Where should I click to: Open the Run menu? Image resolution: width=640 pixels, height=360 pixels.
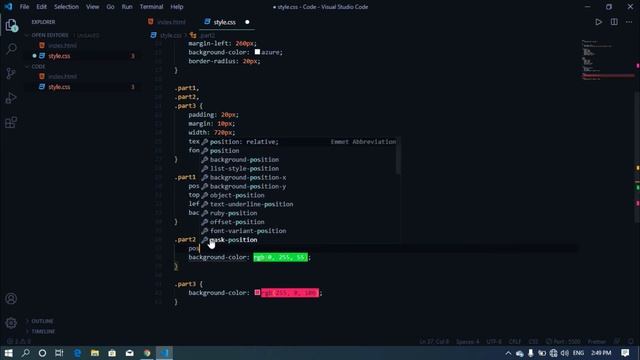click(x=127, y=7)
